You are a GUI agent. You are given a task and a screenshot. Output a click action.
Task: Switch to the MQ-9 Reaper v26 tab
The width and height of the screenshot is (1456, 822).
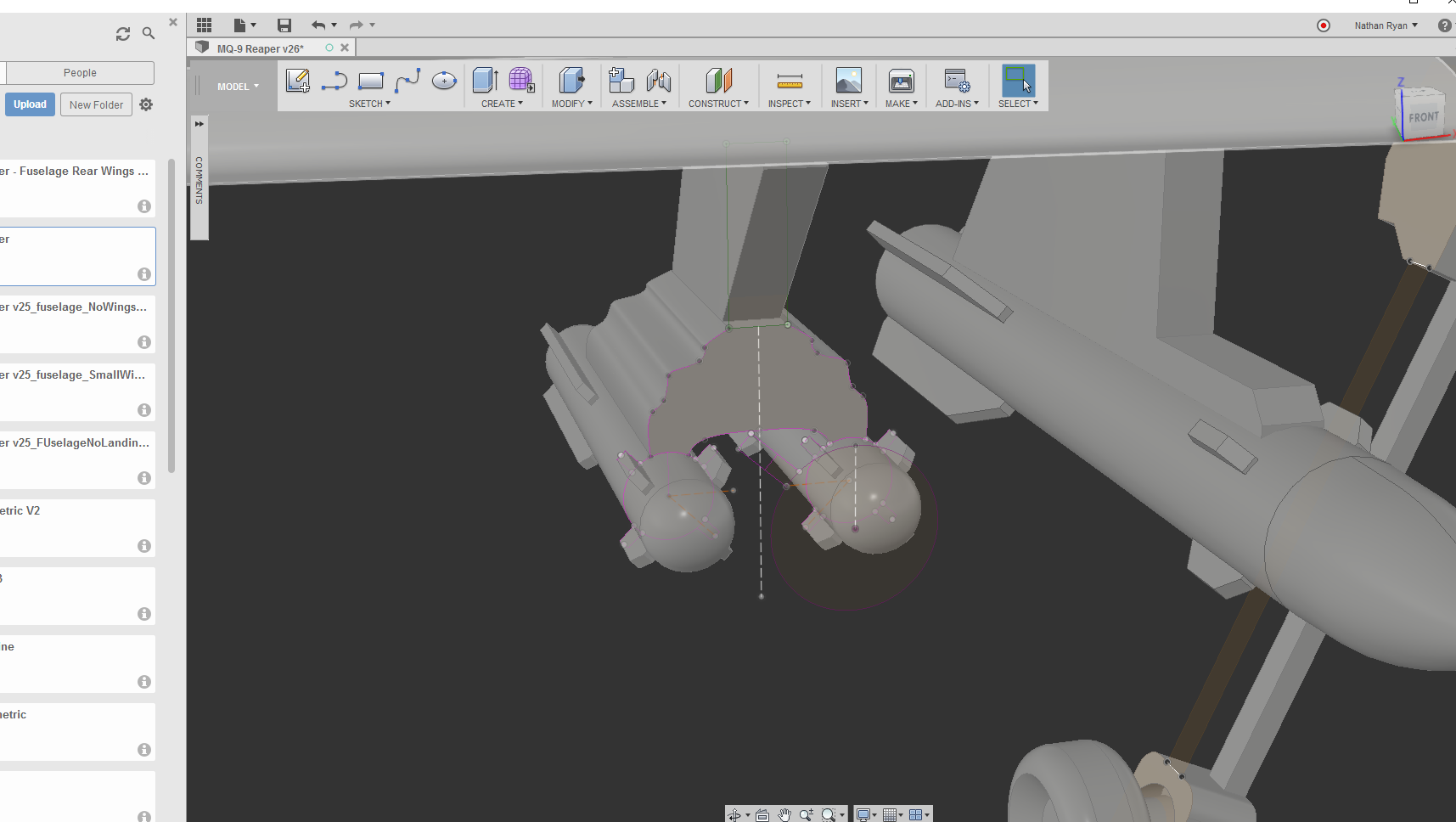coord(260,48)
